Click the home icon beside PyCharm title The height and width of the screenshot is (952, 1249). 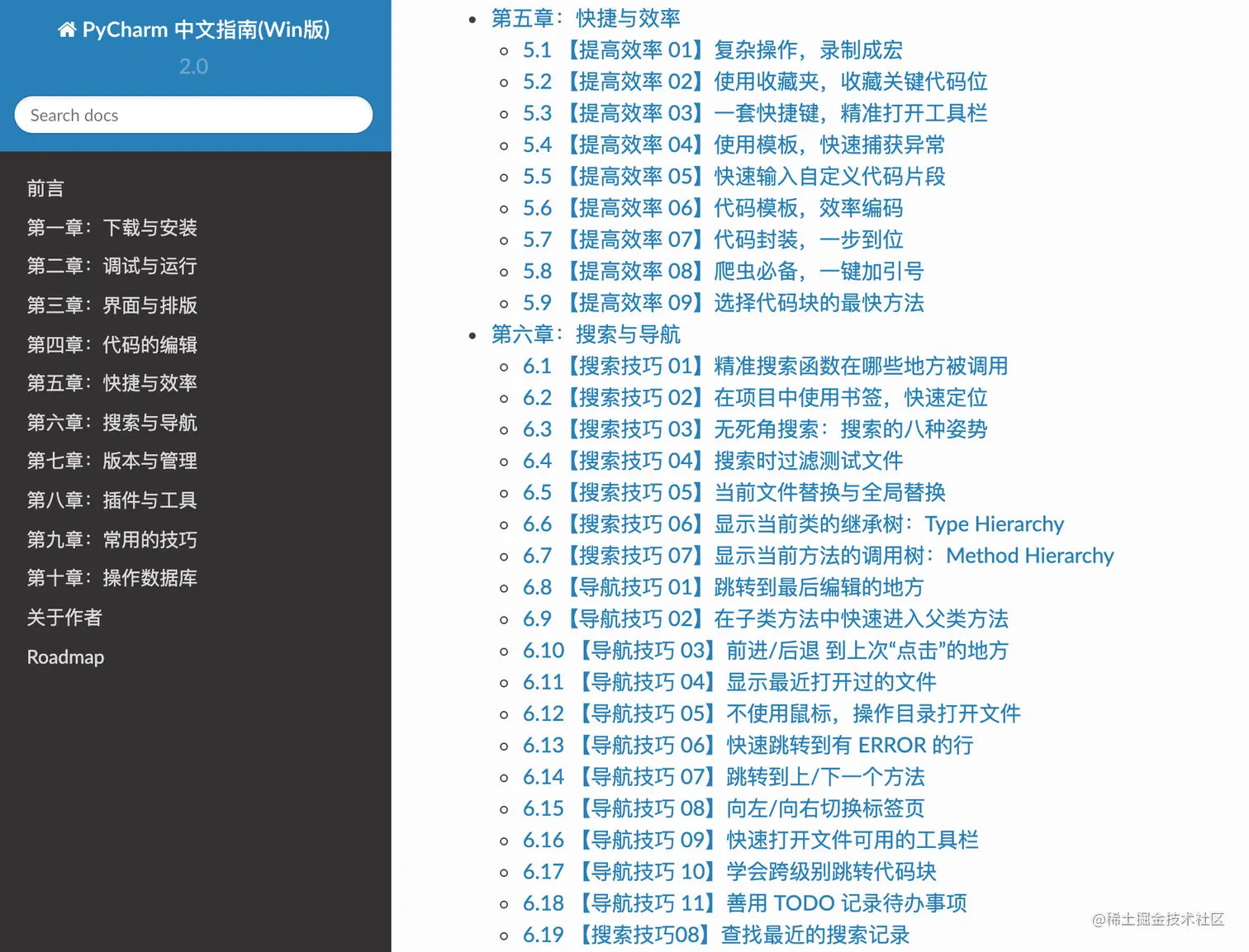(x=67, y=30)
